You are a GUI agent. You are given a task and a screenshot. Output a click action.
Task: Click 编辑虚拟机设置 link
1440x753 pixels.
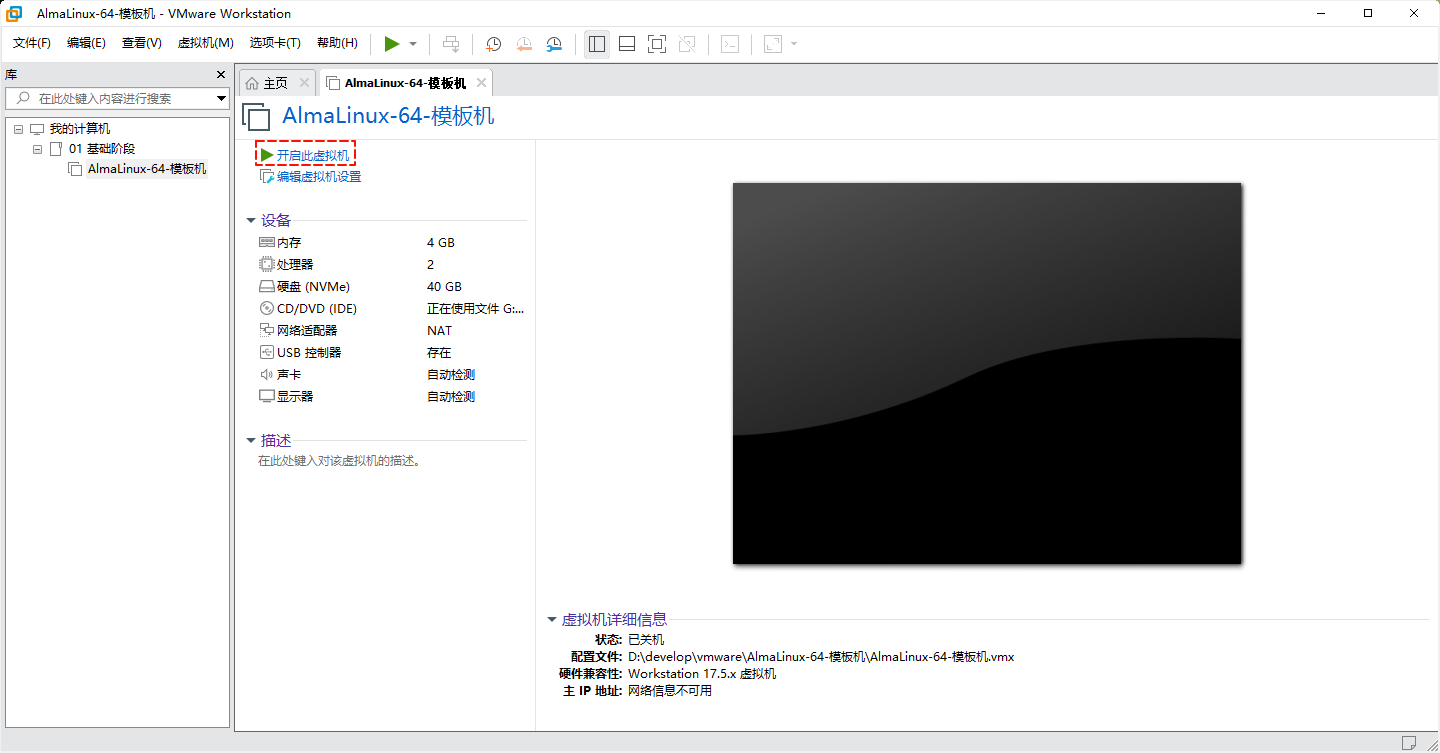319,177
